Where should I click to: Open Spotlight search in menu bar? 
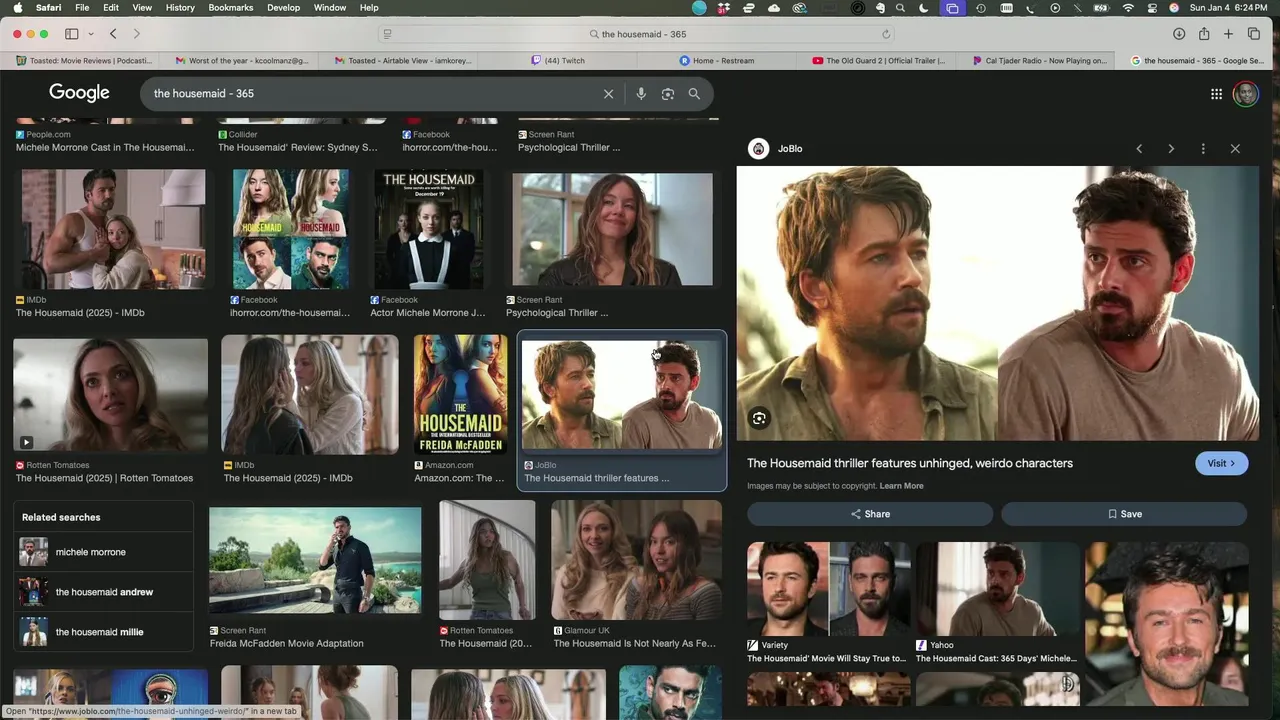900,8
